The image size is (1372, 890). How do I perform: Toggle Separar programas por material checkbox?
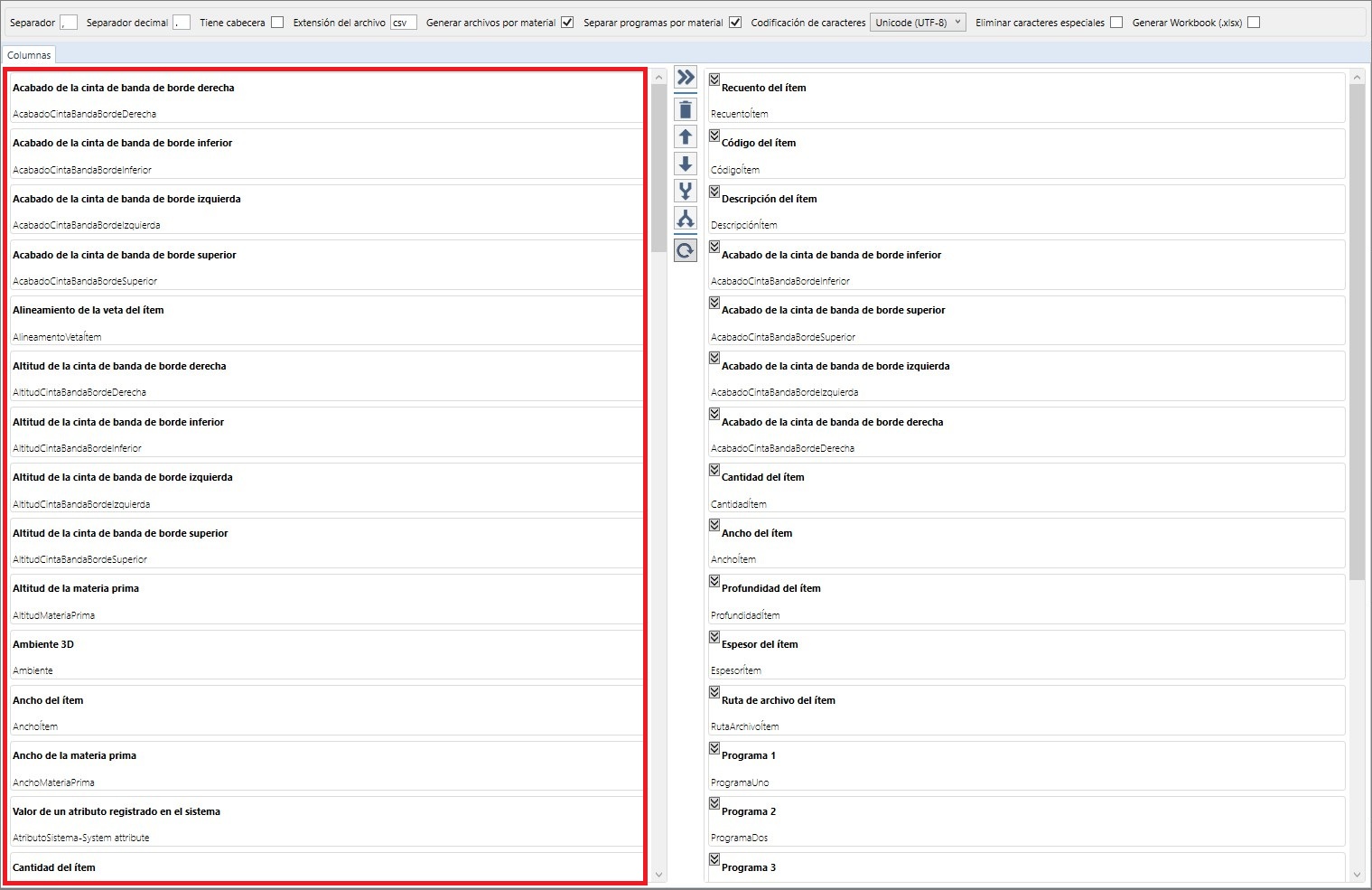pyautogui.click(x=735, y=23)
